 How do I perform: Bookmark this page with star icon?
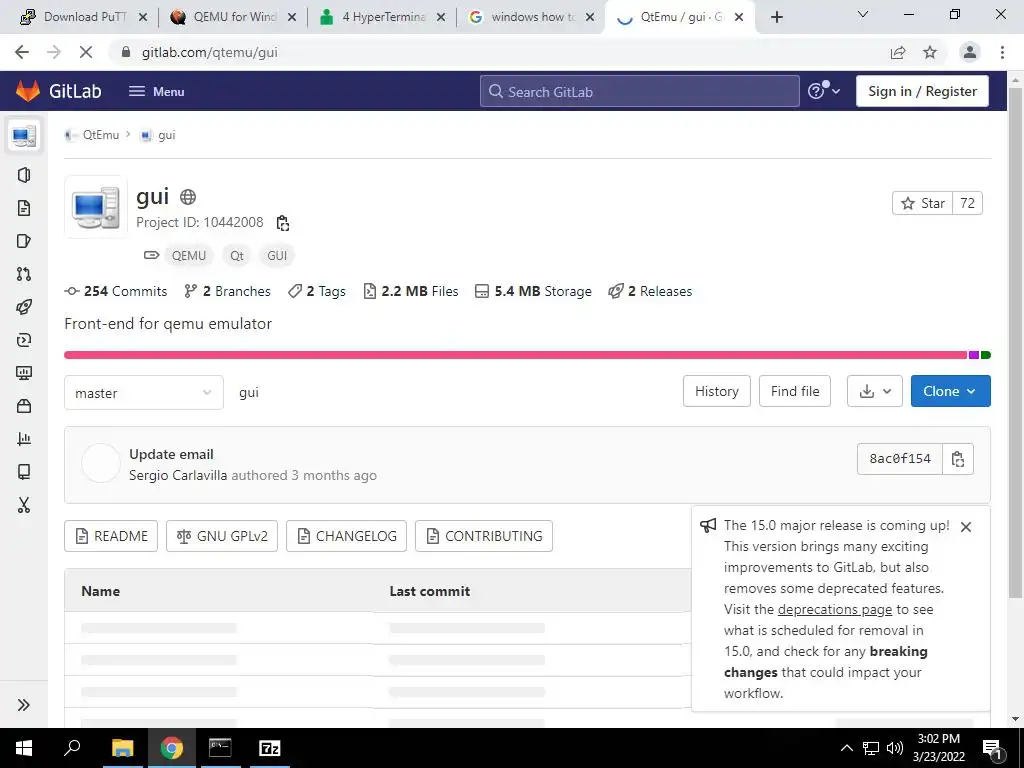[930, 52]
